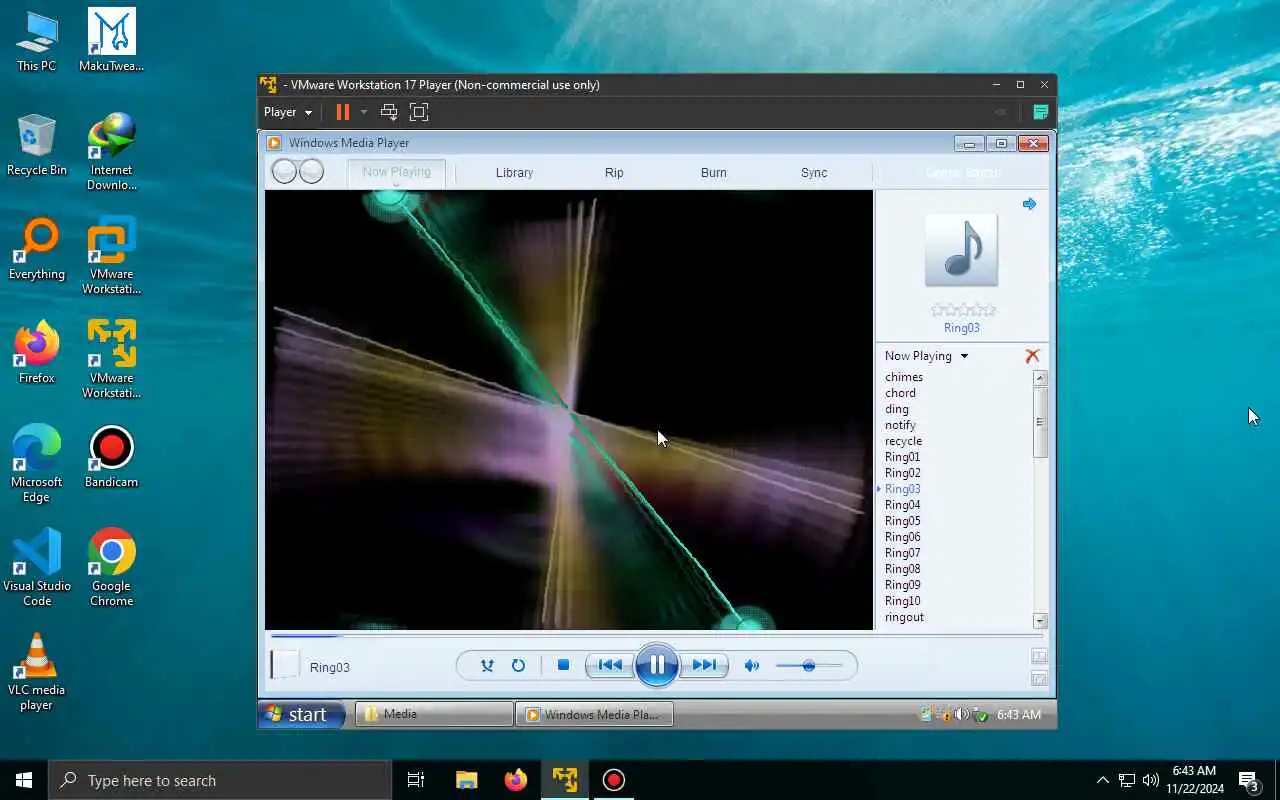Select recycle in the playlist
Image resolution: width=1280 pixels, height=800 pixels.
pos(903,441)
